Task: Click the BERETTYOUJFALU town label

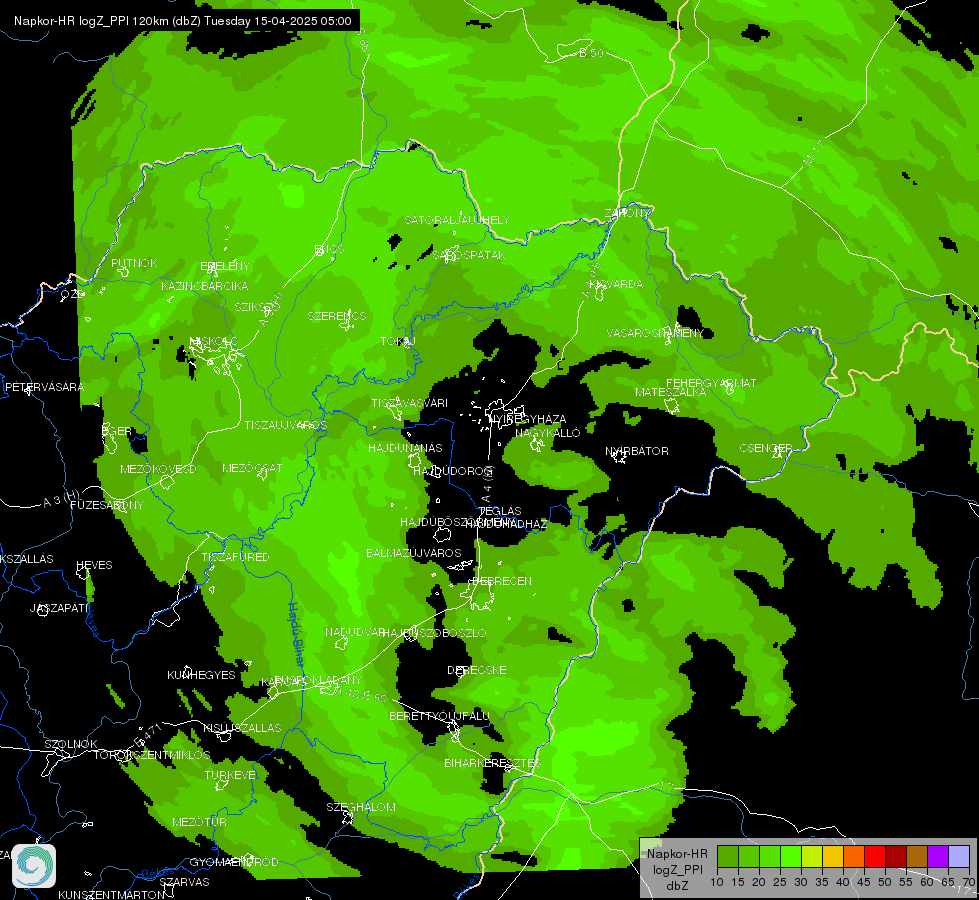Action: tap(439, 716)
